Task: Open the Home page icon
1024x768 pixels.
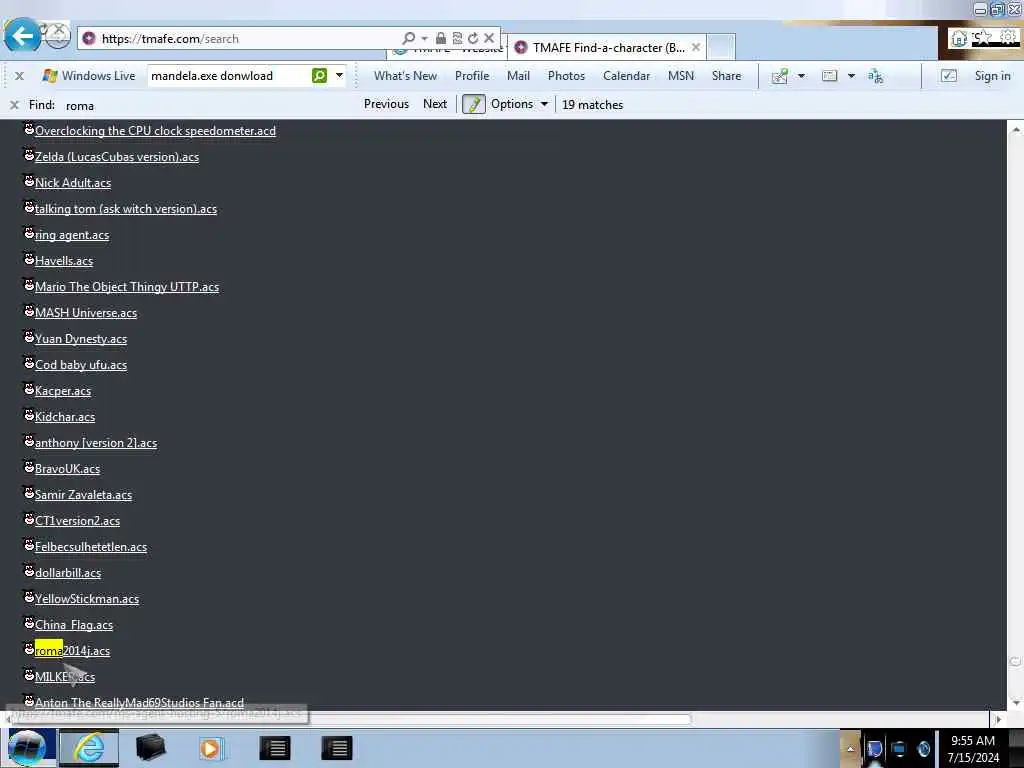Action: (x=959, y=39)
